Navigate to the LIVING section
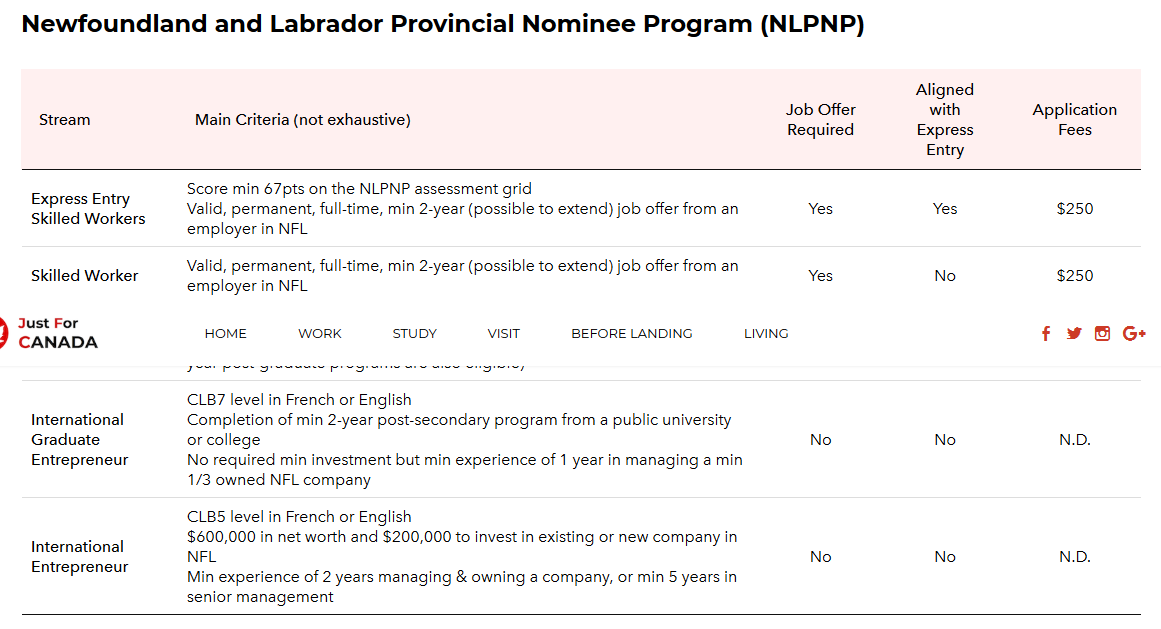1161x629 pixels. point(766,333)
